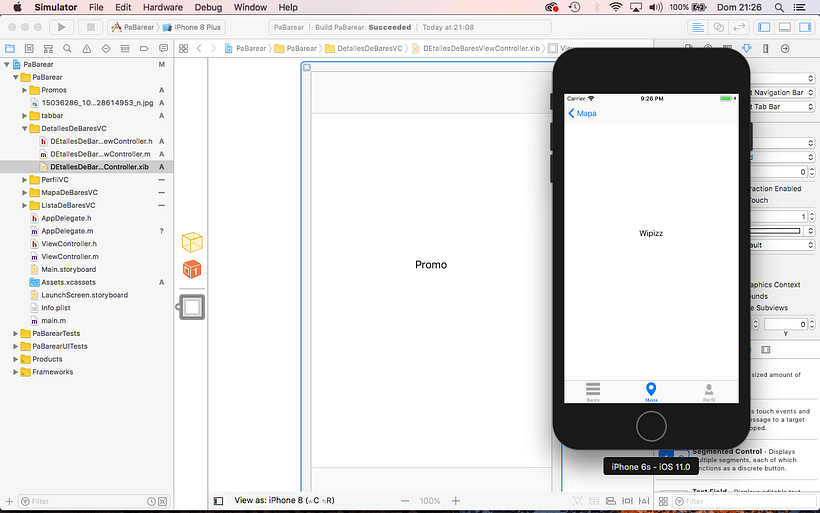Tap the Bares tab in simulator
This screenshot has width=820, height=513.
pos(593,392)
